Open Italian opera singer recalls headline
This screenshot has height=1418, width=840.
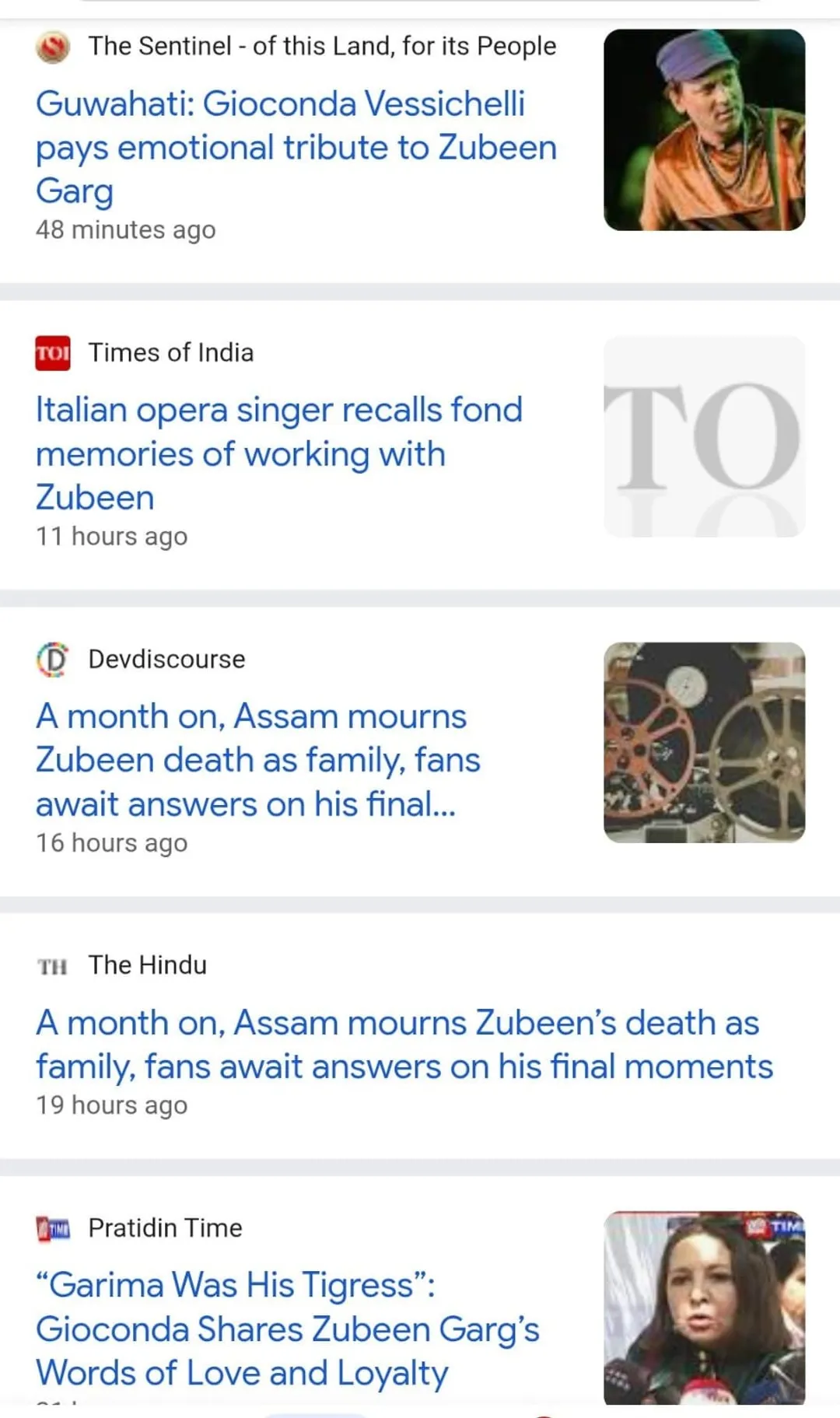(278, 453)
